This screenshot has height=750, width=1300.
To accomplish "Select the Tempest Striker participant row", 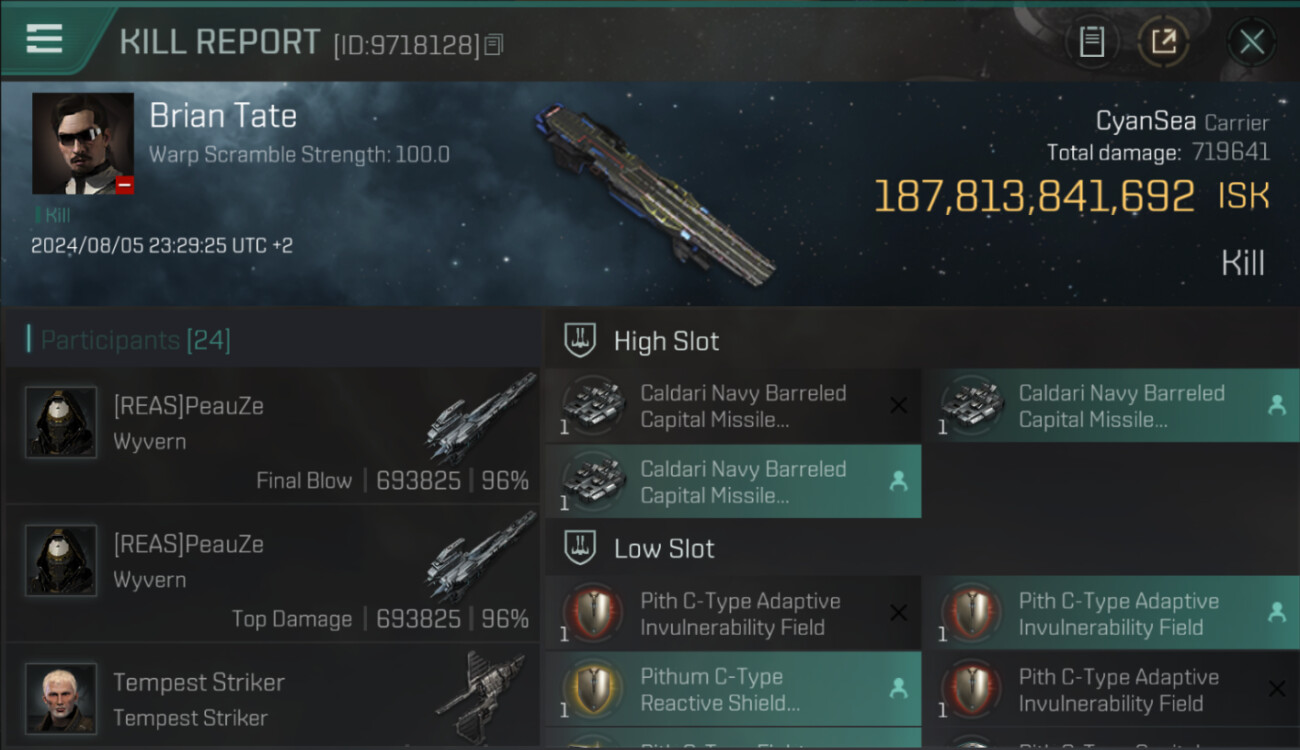I will point(273,696).
